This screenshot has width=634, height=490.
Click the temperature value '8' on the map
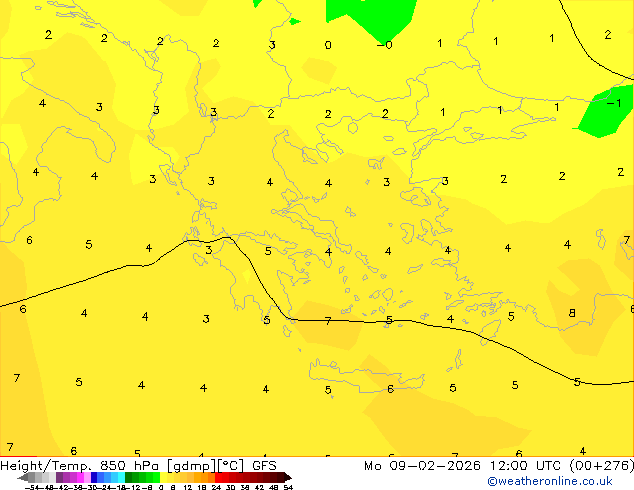tap(572, 313)
